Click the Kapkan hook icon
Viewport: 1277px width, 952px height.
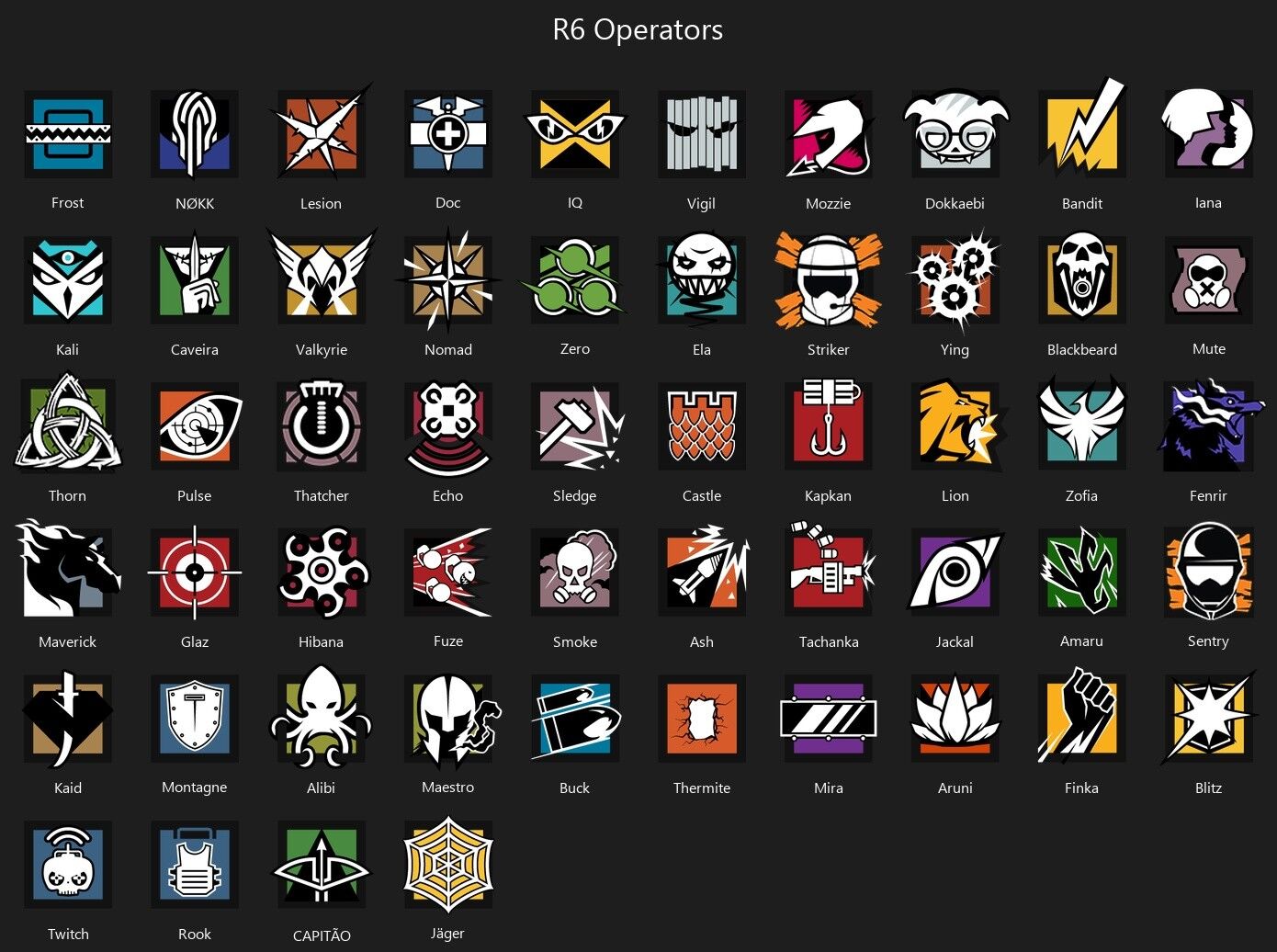829,424
